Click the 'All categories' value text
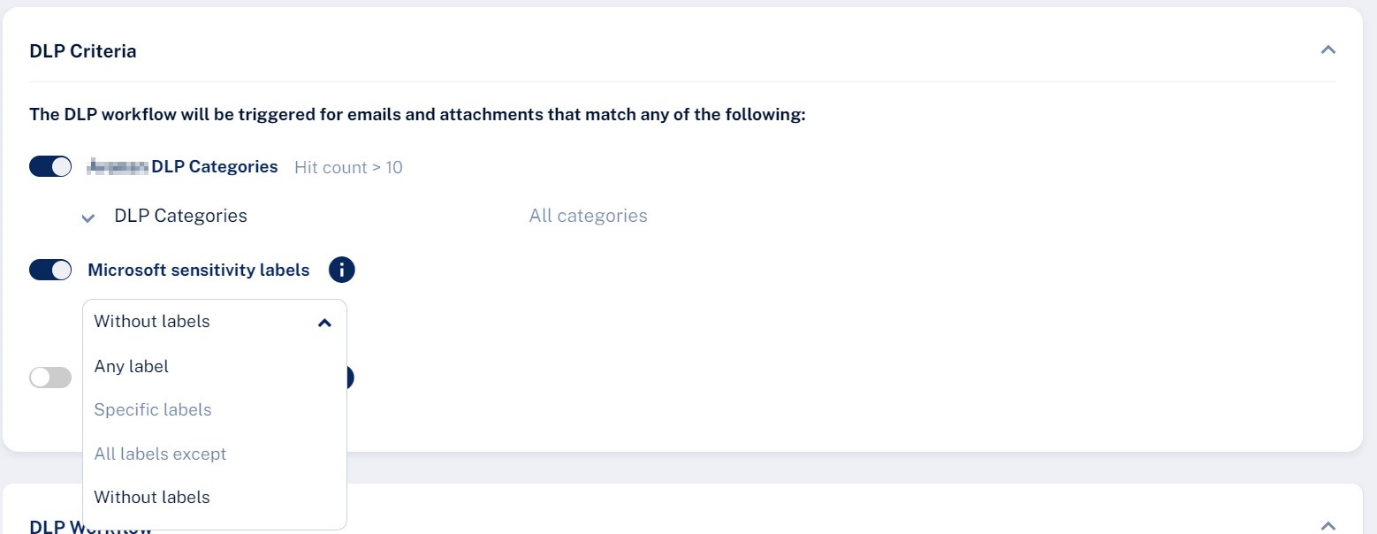The height and width of the screenshot is (534, 1377). pyautogui.click(x=588, y=216)
